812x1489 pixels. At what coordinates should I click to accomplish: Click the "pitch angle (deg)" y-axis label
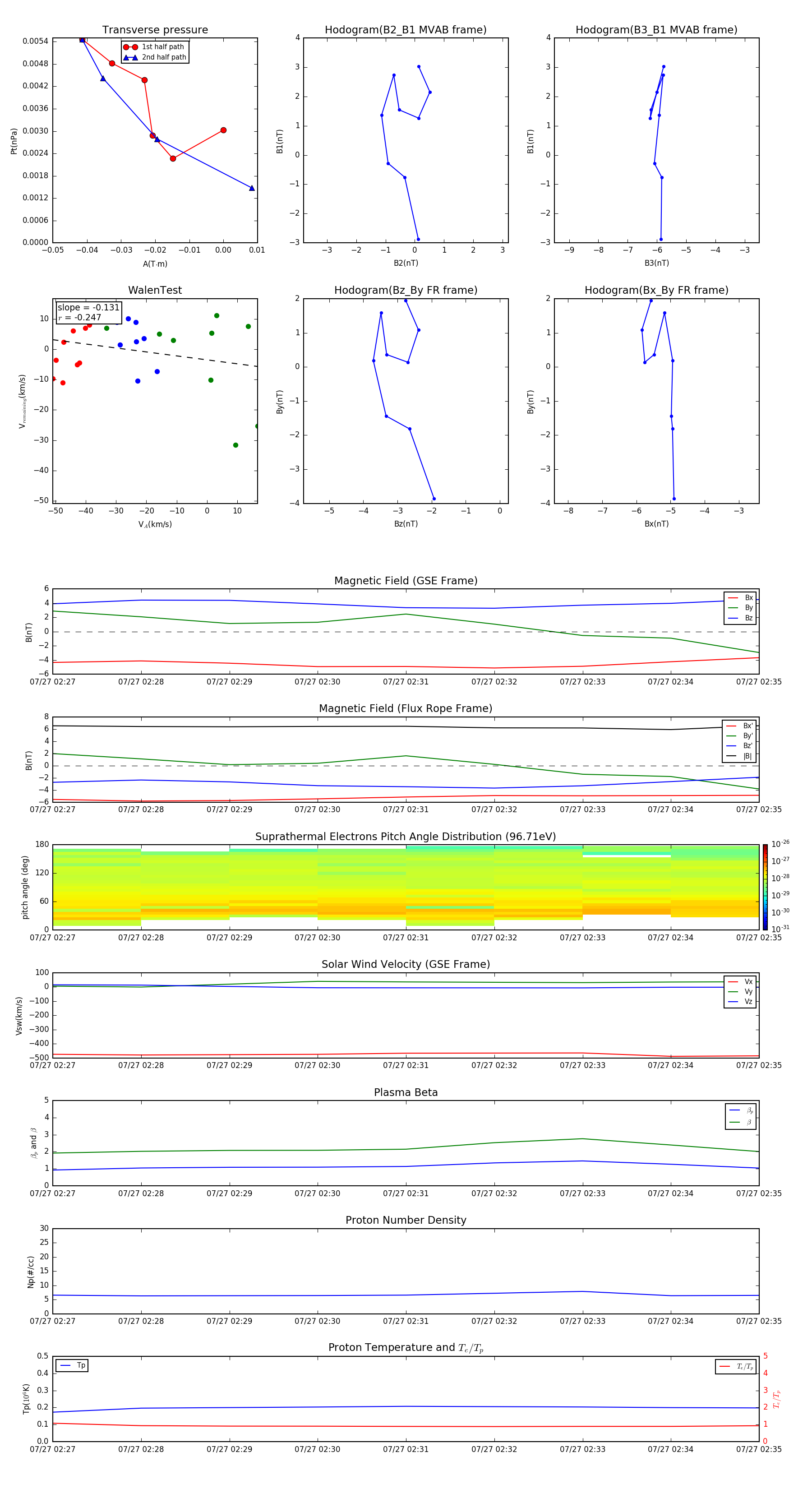25,887
